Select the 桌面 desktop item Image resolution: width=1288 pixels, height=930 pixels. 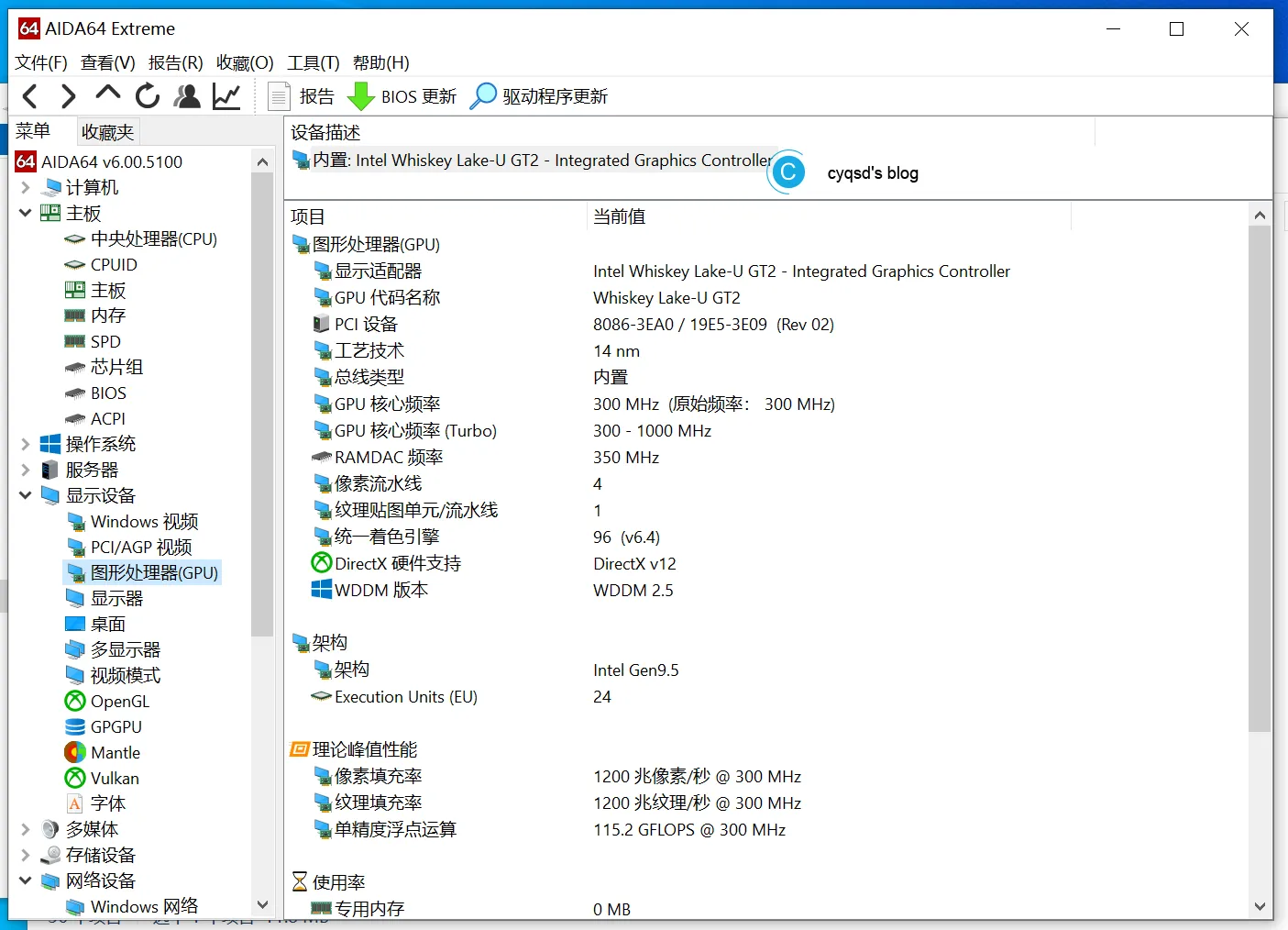coord(96,624)
